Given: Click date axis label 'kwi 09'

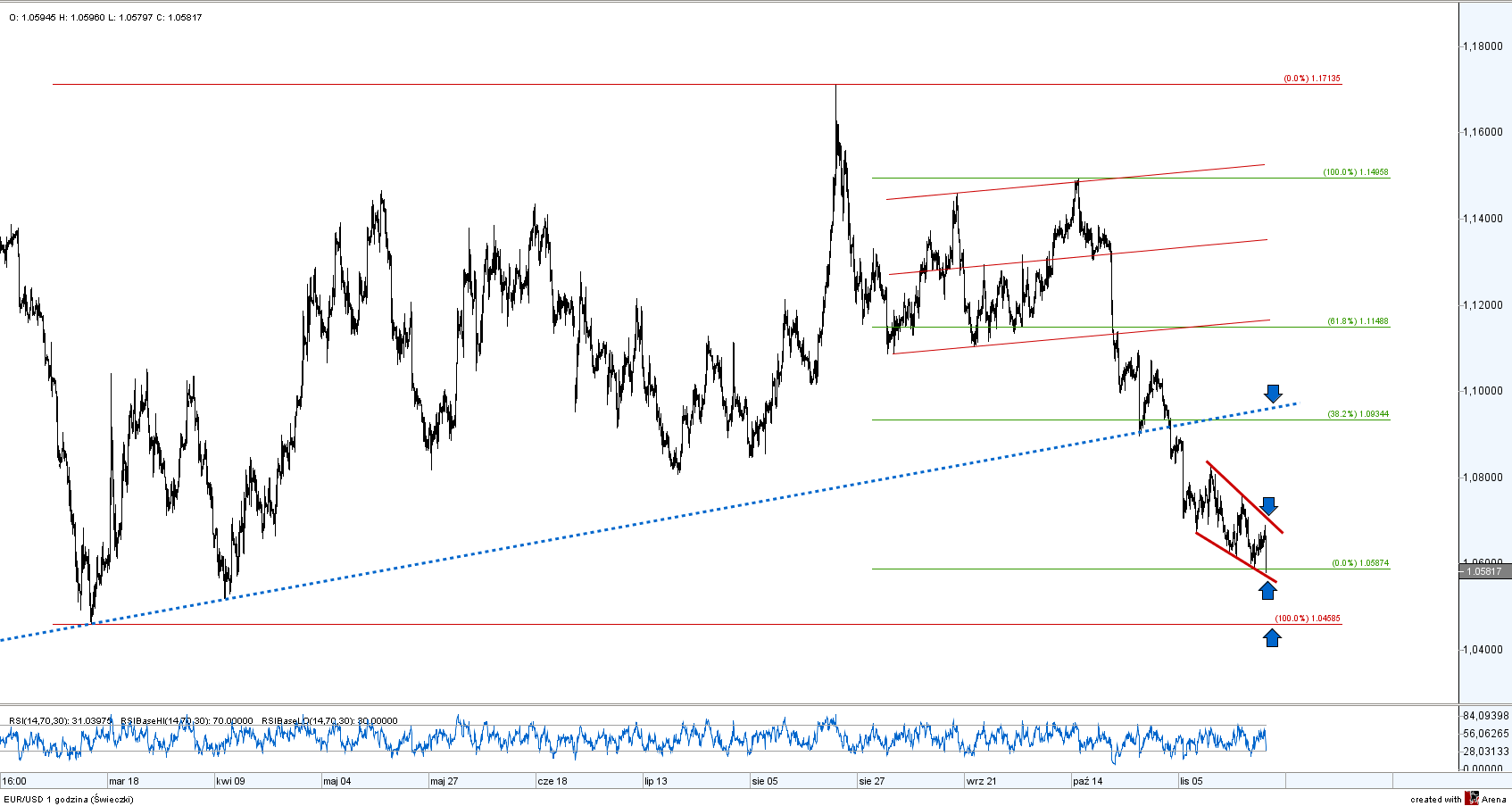Looking at the screenshot, I should (x=230, y=781).
